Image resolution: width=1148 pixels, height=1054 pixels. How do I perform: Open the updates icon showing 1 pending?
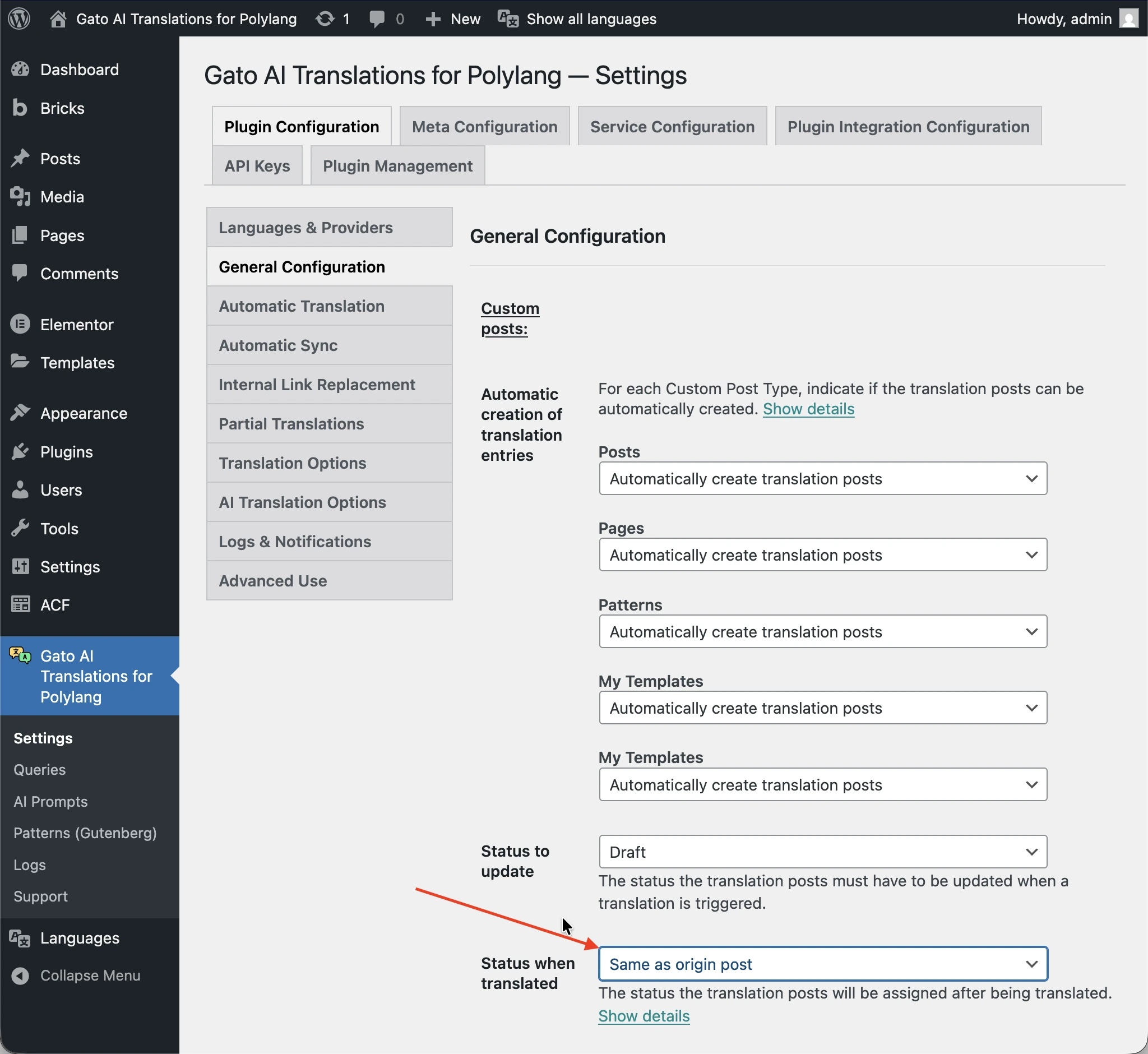(x=332, y=19)
